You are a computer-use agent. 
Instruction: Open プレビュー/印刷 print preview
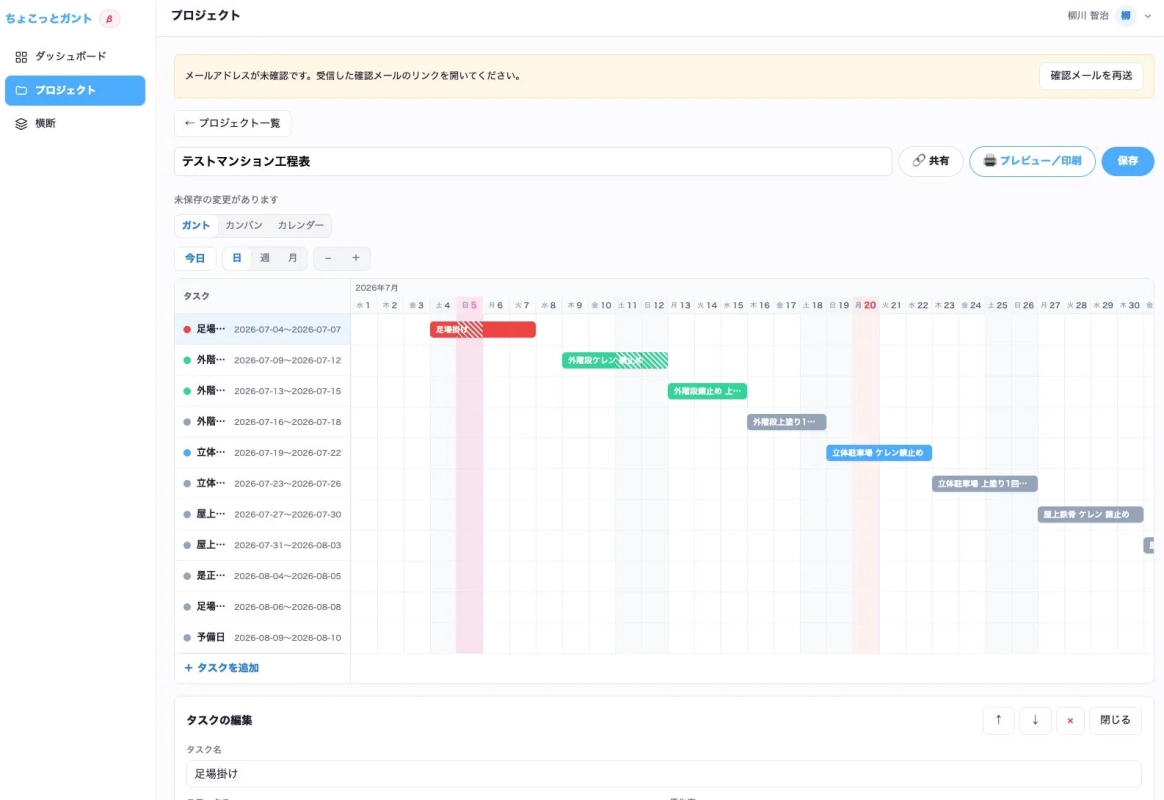(x=1032, y=161)
